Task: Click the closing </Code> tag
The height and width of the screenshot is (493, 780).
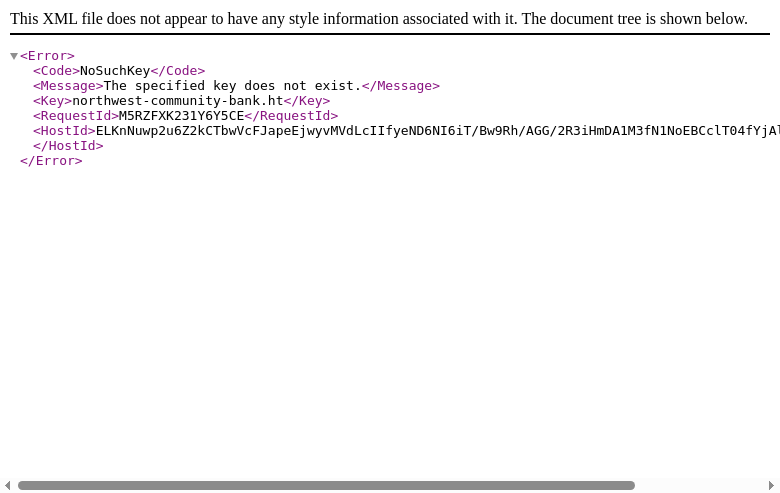Action: (178, 71)
